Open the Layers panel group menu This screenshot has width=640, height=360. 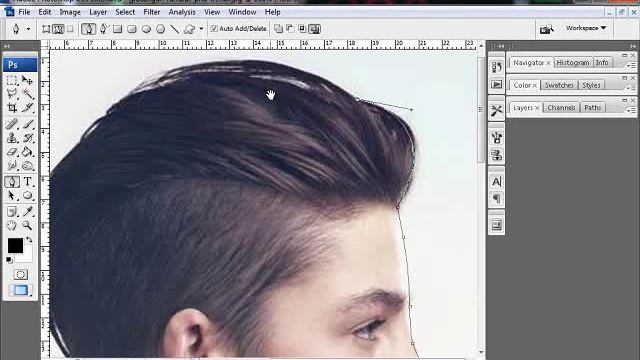632,110
